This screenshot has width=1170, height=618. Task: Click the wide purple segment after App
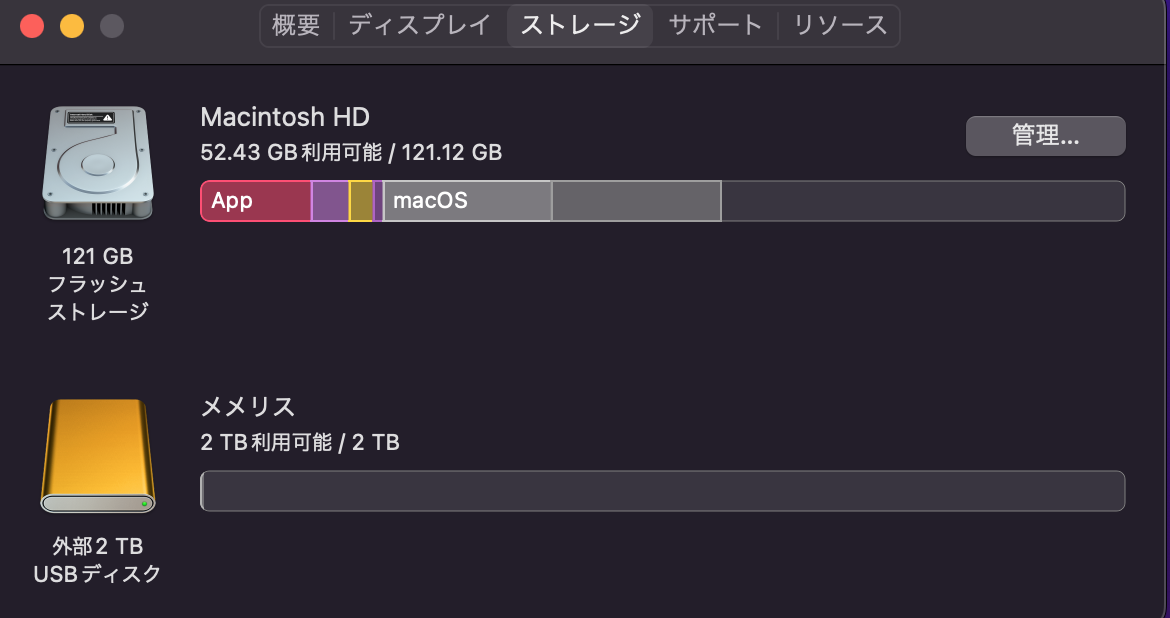pos(330,201)
